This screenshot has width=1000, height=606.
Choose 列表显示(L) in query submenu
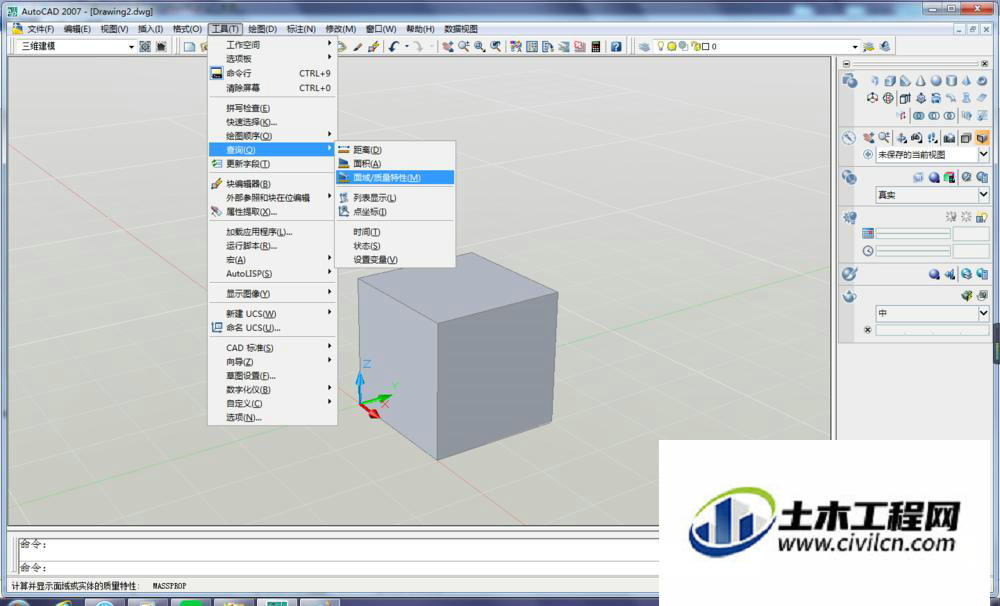click(395, 198)
